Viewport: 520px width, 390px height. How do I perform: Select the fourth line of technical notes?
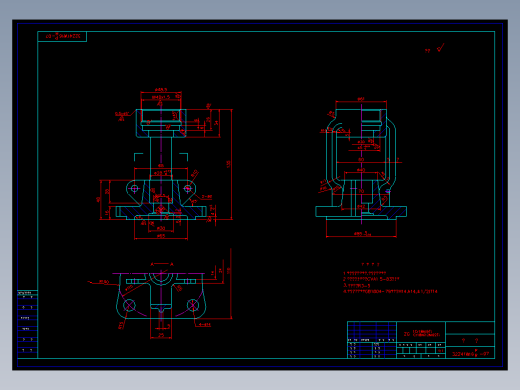(390, 291)
